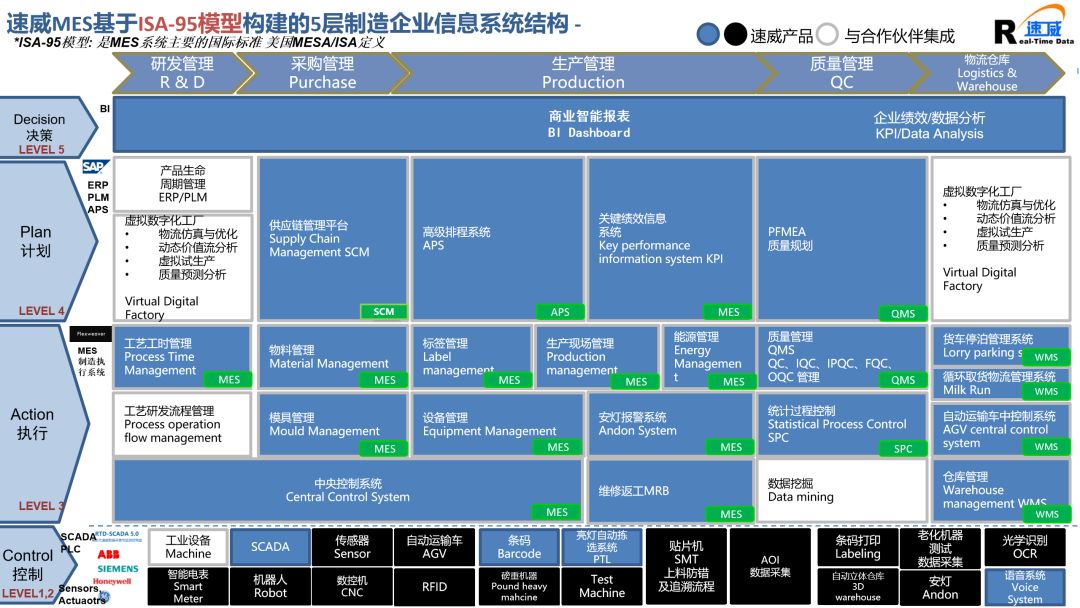The height and width of the screenshot is (608, 1080).
Task: Open the Central Control System block
Action: 347,490
